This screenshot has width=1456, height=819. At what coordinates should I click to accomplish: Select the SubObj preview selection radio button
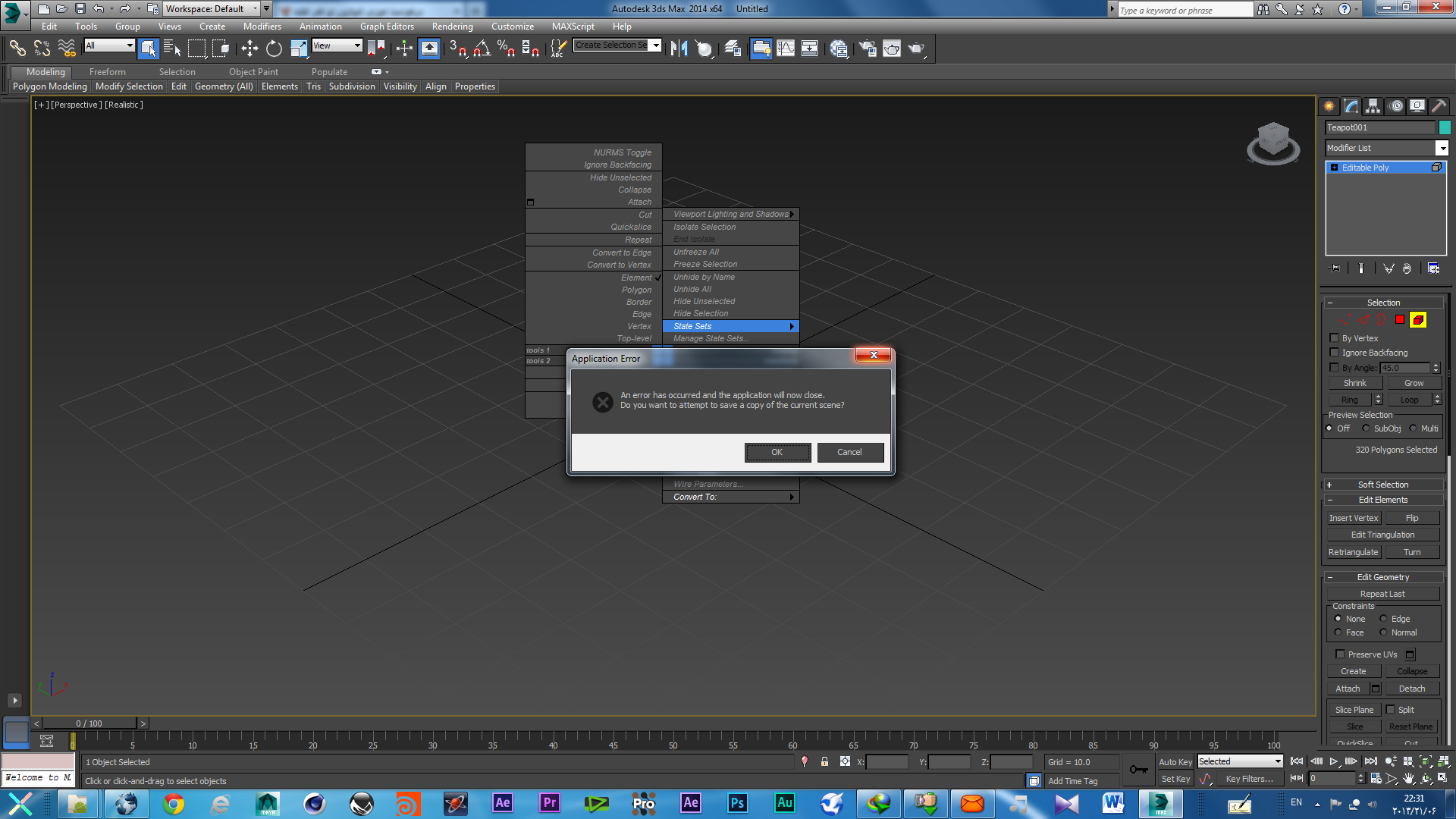(1365, 428)
